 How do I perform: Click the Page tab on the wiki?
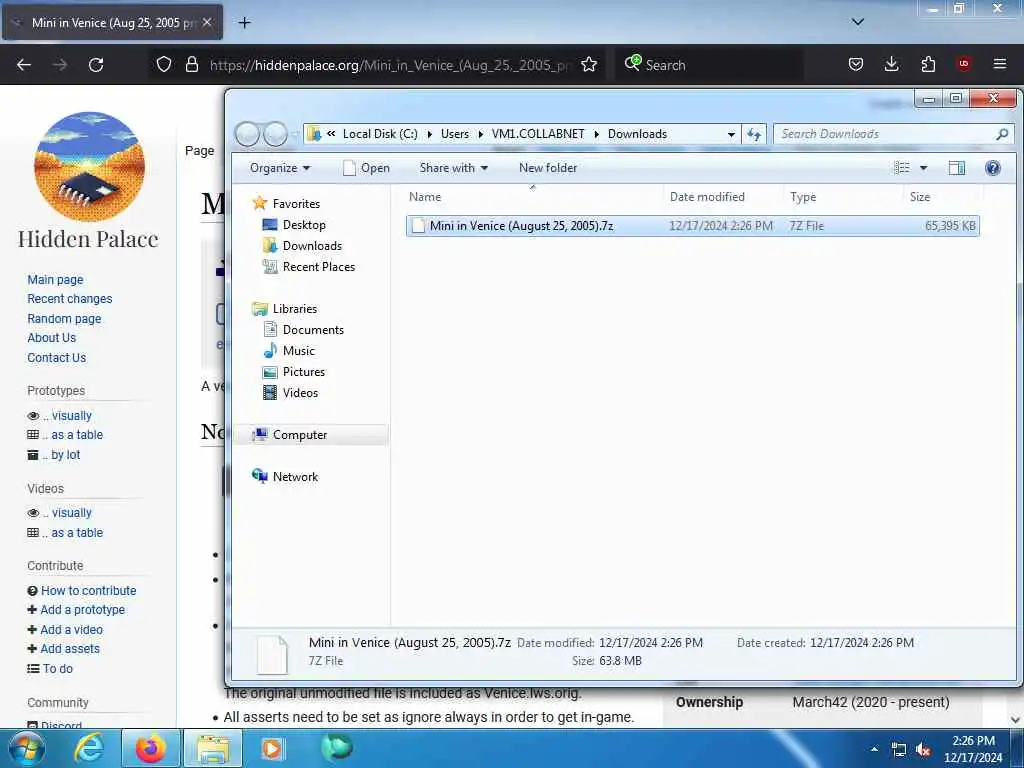tap(199, 151)
